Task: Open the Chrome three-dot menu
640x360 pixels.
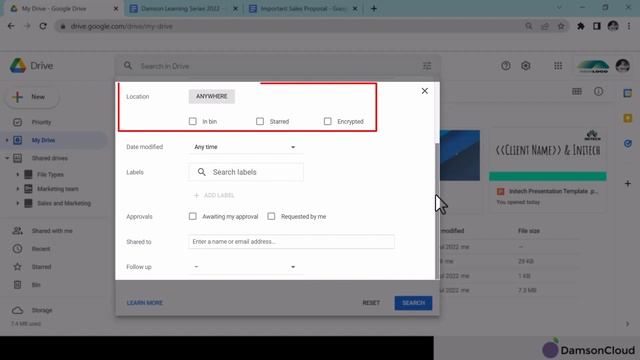Action: [x=629, y=26]
